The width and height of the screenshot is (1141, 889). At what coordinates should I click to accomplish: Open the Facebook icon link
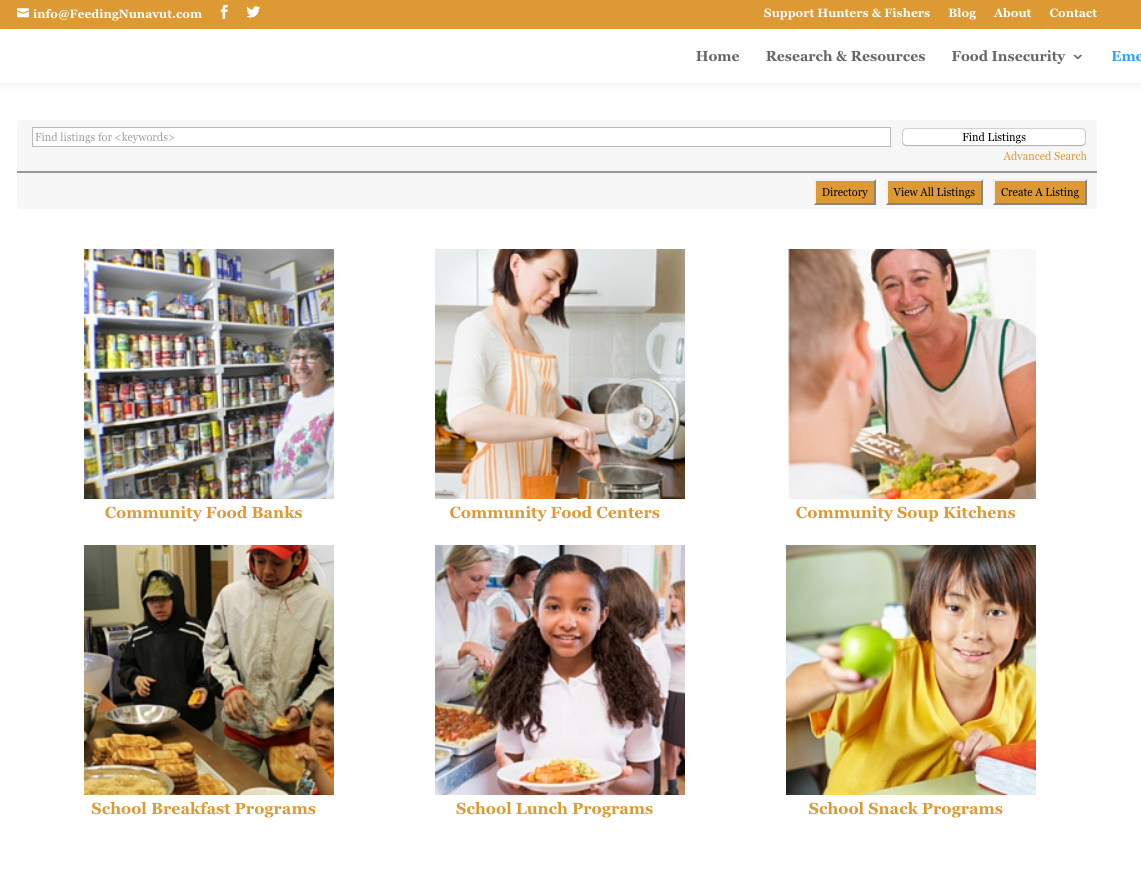224,12
